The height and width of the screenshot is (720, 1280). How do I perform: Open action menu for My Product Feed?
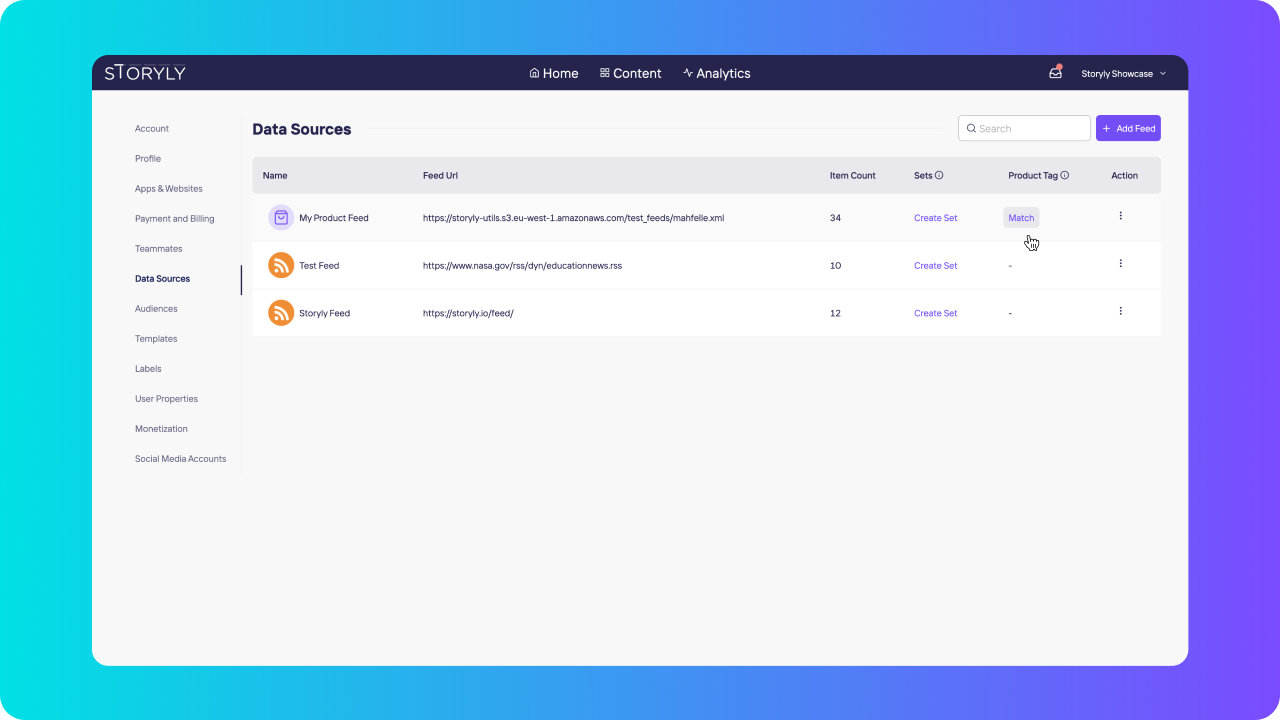[1120, 216]
